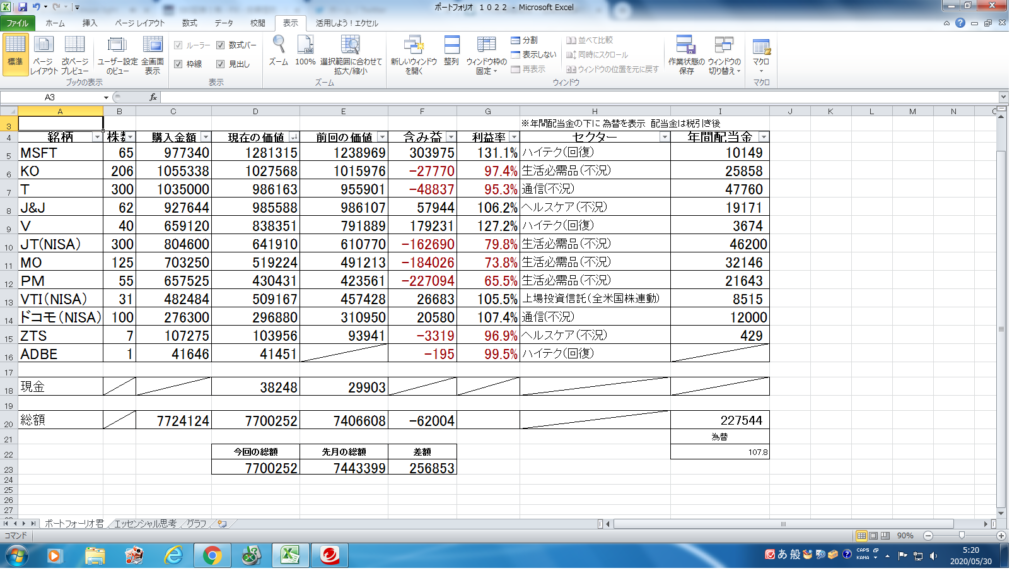
Task: Set zoom to 100%
Action: 305,51
